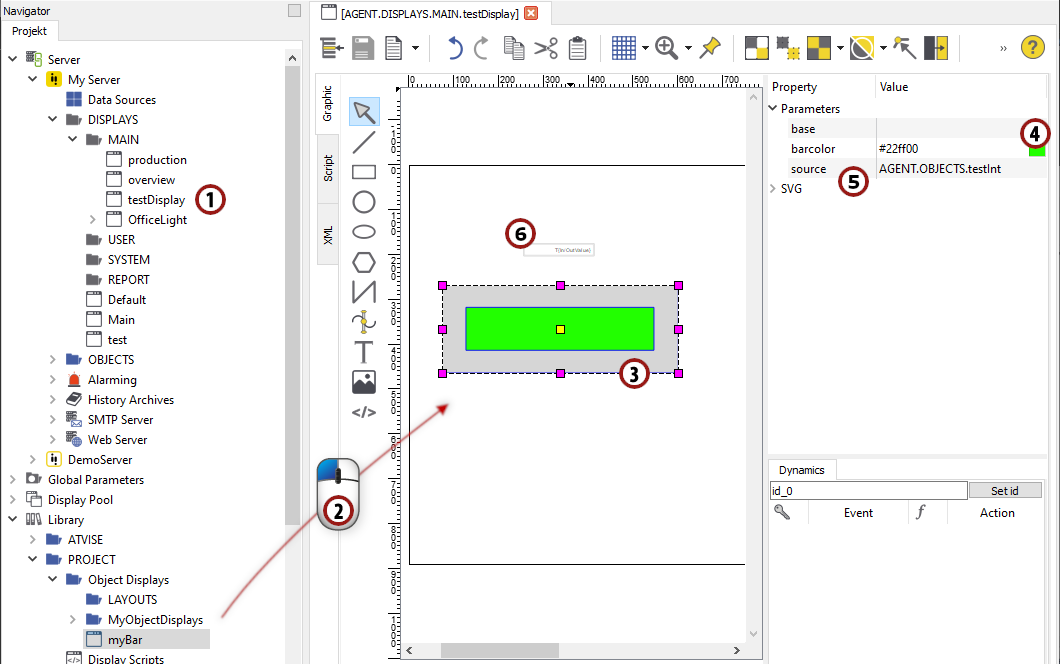Select the pointer selection tool
Viewport: 1060px width, 665px height.
[363, 112]
